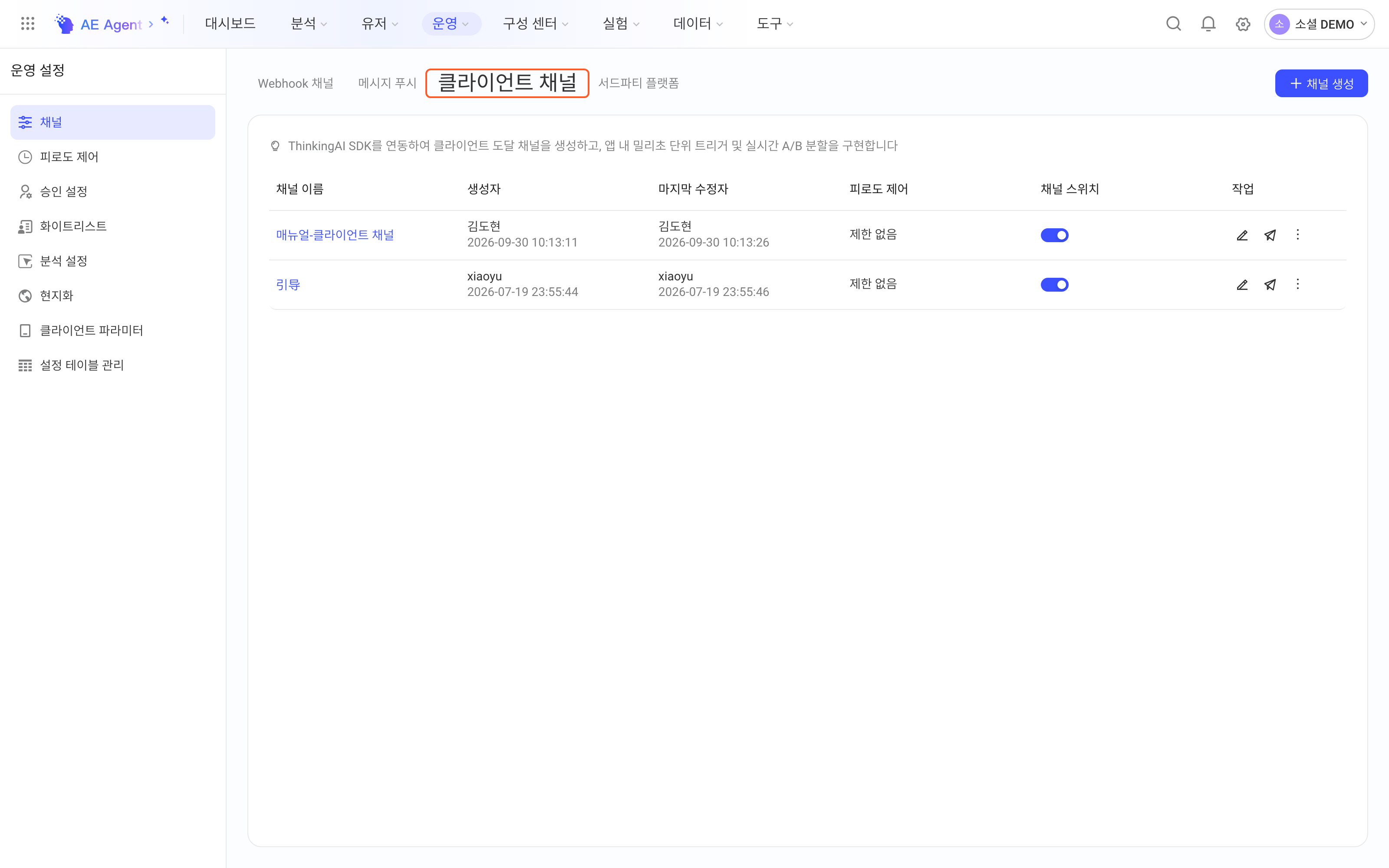The height and width of the screenshot is (868, 1389).
Task: Edit the 매뉴얼-클라이언트 채널 row with pencil icon
Action: click(1242, 235)
